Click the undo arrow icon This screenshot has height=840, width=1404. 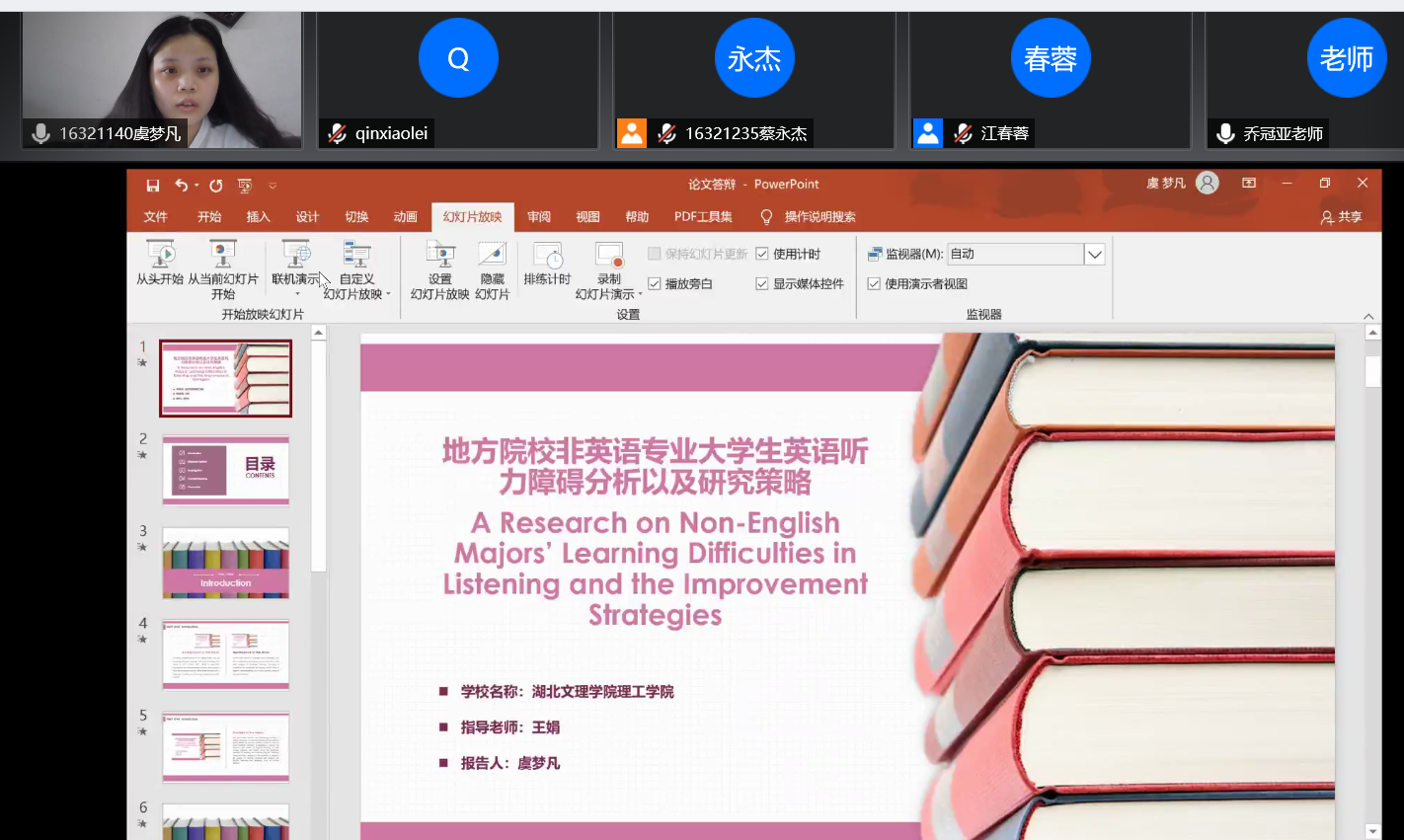pyautogui.click(x=181, y=186)
